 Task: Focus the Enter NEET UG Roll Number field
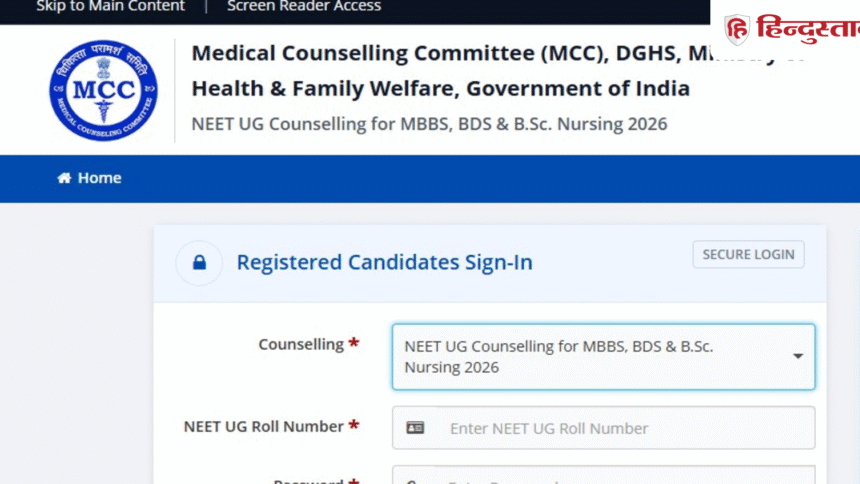pyautogui.click(x=603, y=427)
